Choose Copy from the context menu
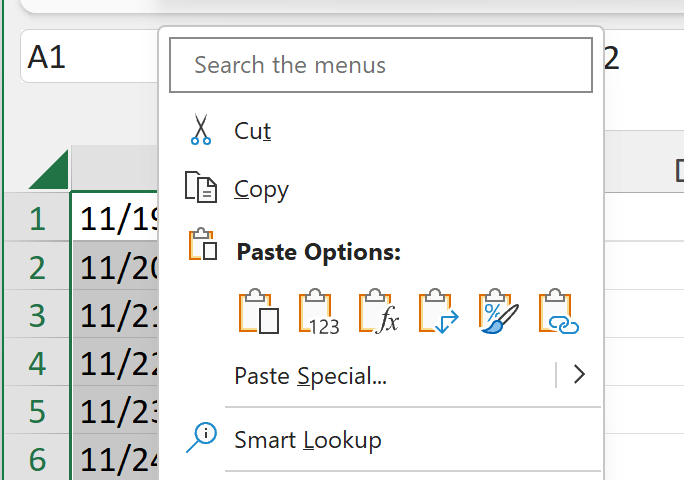 [261, 189]
